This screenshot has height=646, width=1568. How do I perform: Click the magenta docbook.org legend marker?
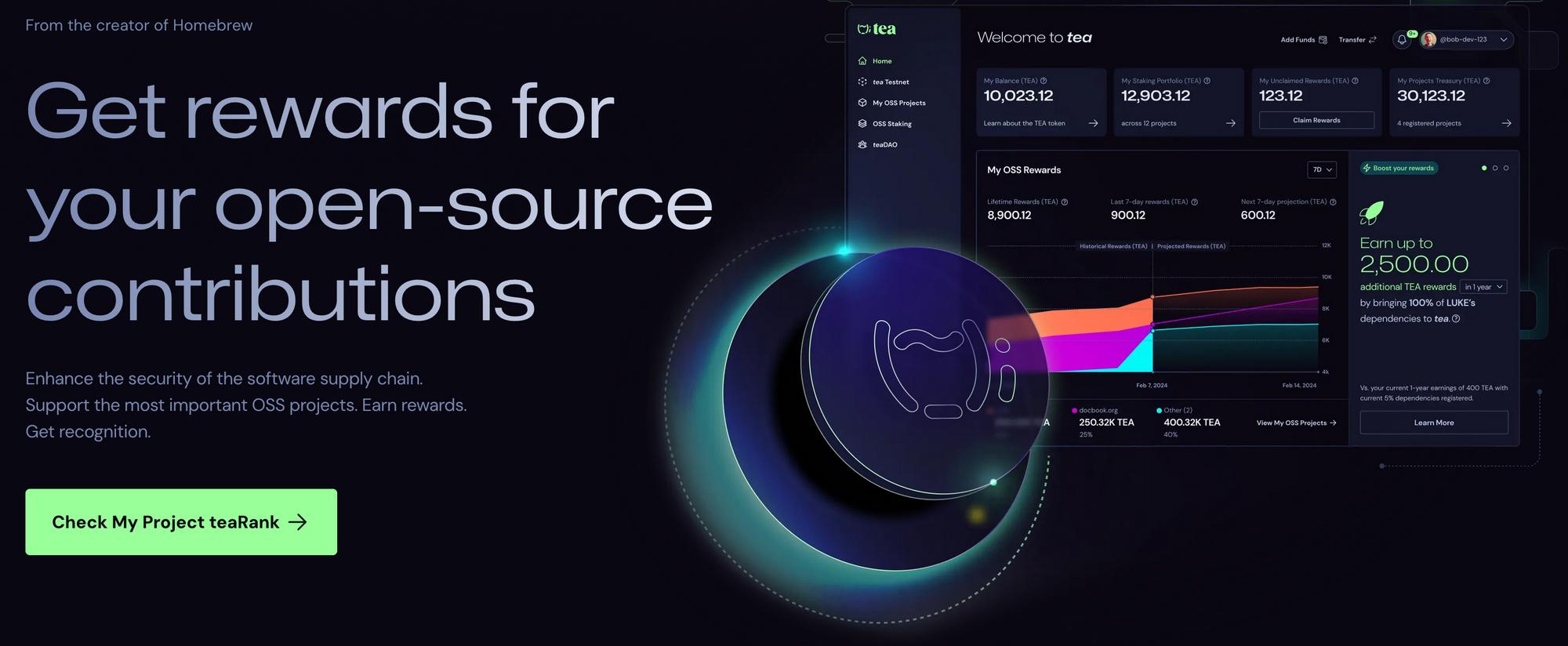(1074, 411)
